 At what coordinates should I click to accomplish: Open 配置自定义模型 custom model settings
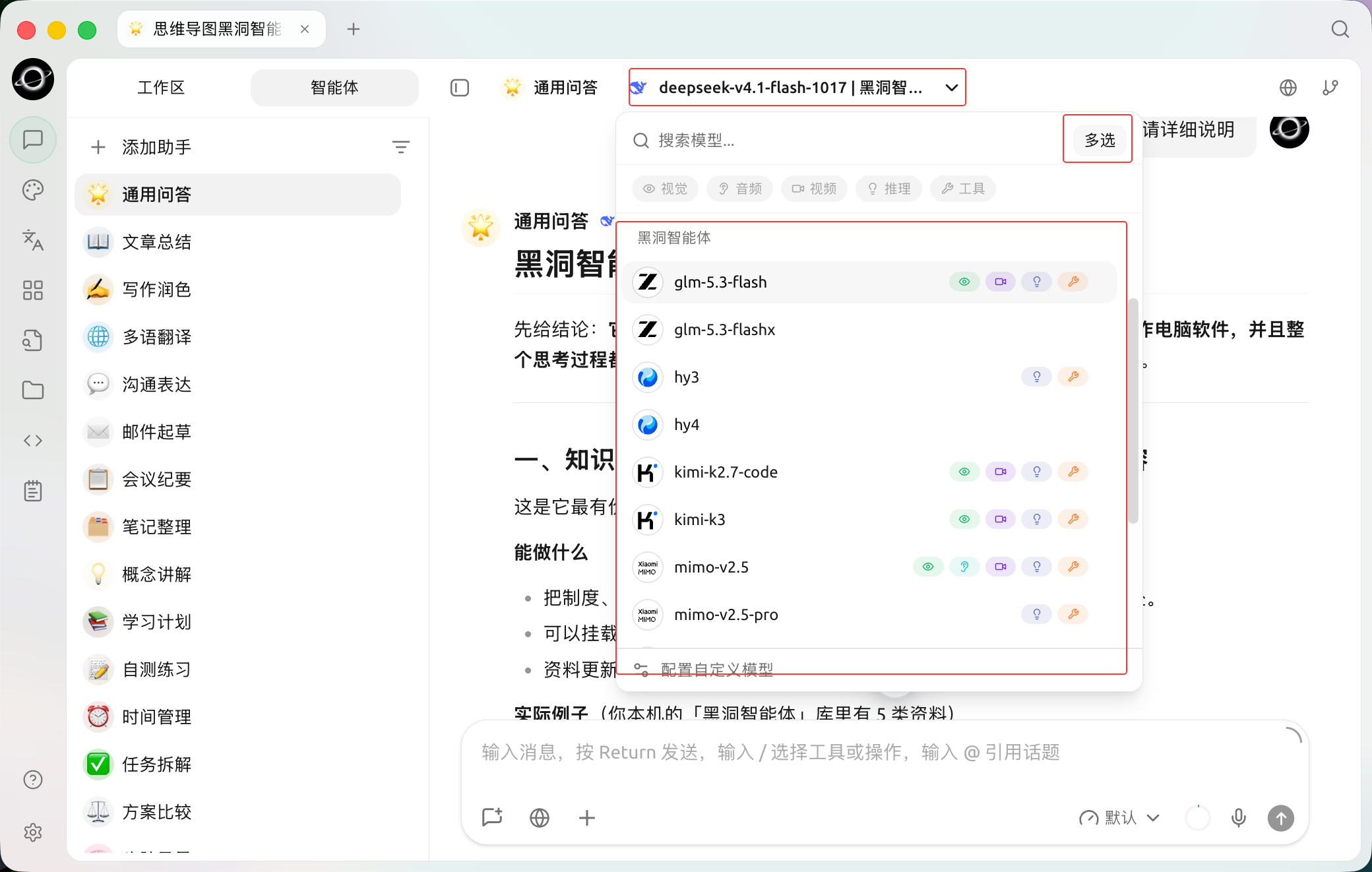pyautogui.click(x=704, y=670)
